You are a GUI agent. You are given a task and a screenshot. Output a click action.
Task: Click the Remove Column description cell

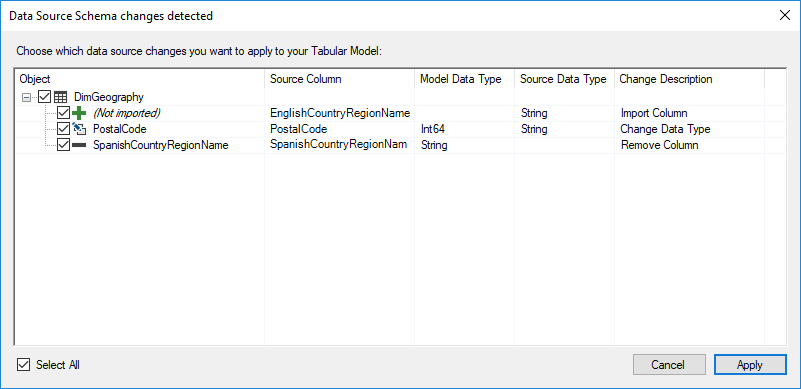tap(659, 145)
